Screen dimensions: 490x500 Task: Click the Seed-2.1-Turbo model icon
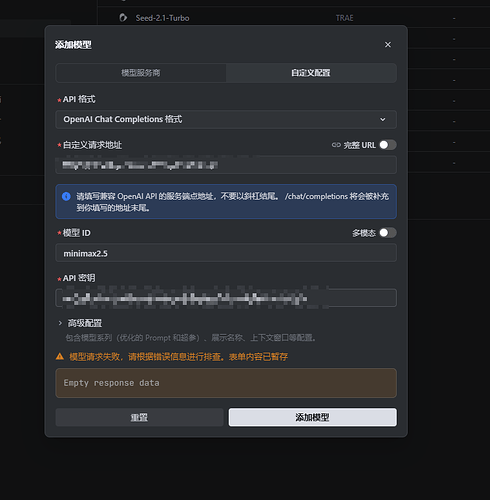(x=123, y=18)
